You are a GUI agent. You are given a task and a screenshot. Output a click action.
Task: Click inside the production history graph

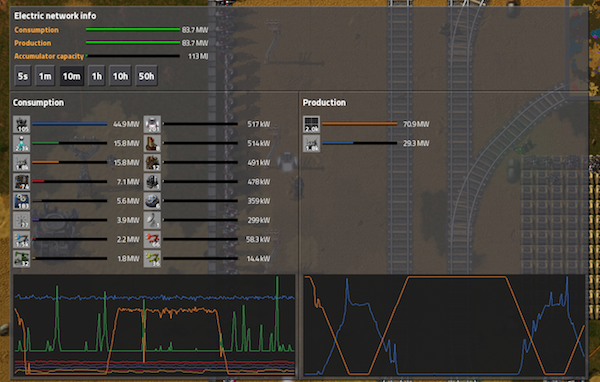pyautogui.click(x=445, y=325)
